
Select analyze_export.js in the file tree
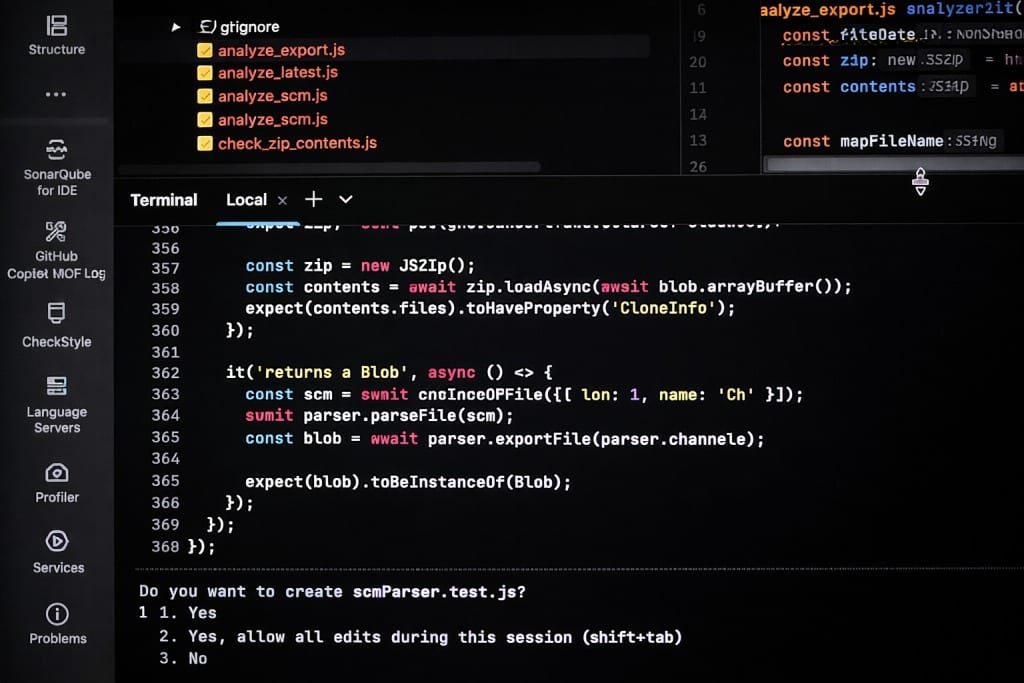pos(281,50)
